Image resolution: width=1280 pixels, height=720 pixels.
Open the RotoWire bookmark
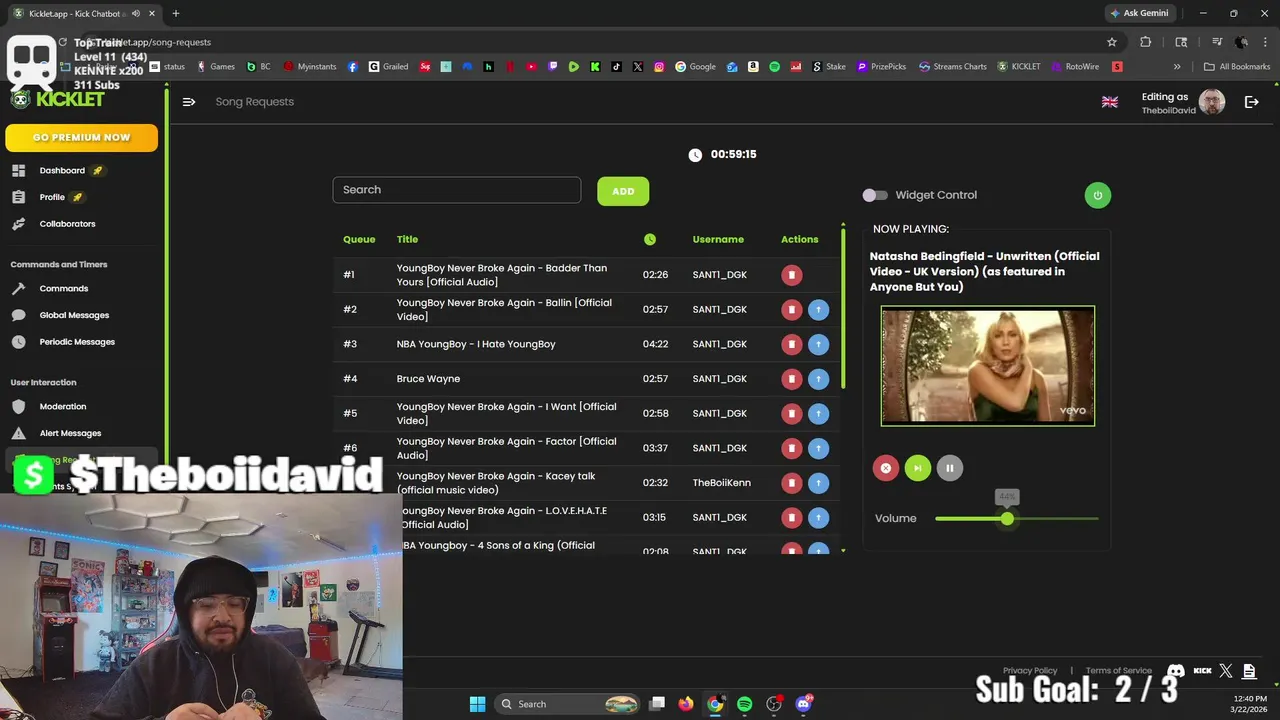coord(1074,67)
